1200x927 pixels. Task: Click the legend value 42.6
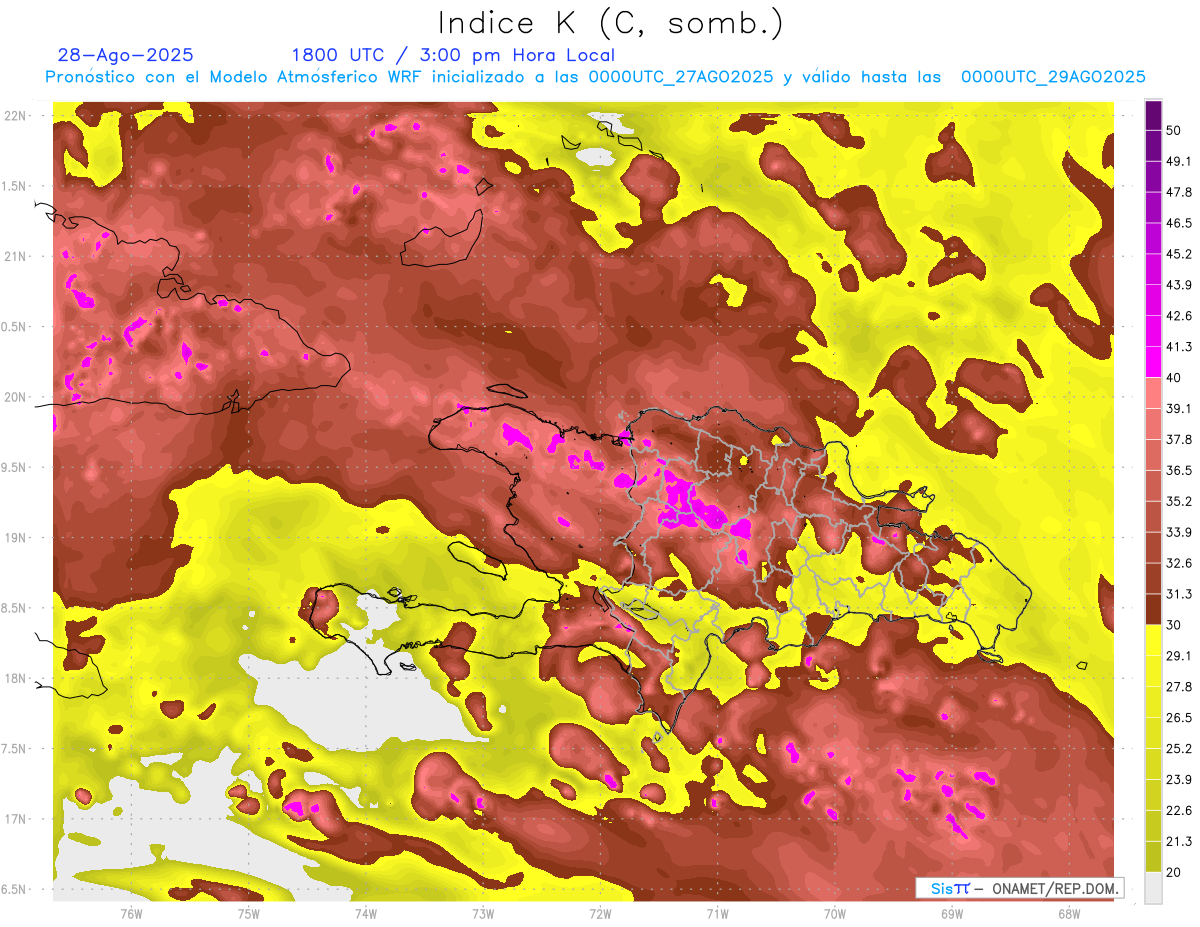[1178, 316]
